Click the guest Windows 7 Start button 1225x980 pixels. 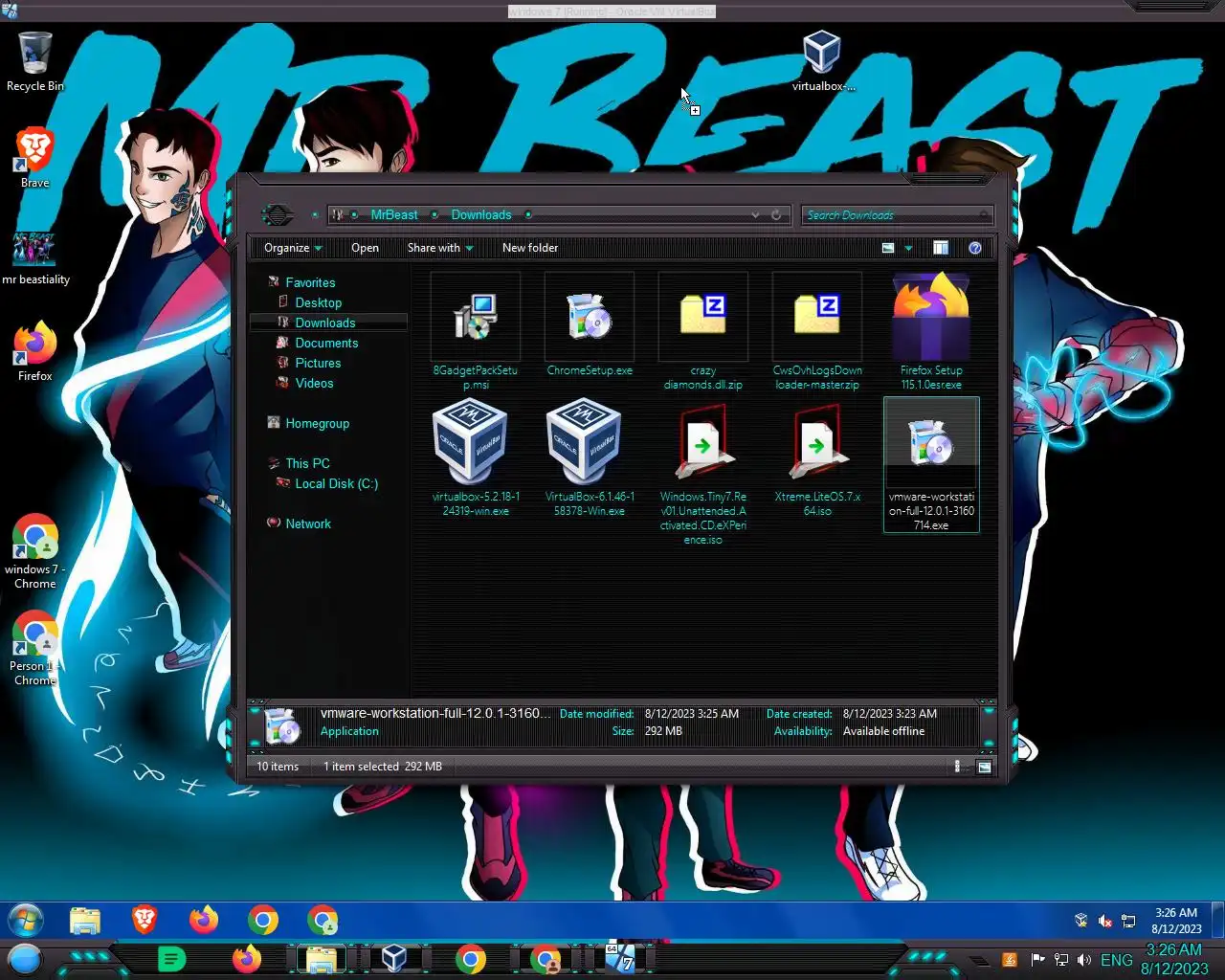click(25, 921)
